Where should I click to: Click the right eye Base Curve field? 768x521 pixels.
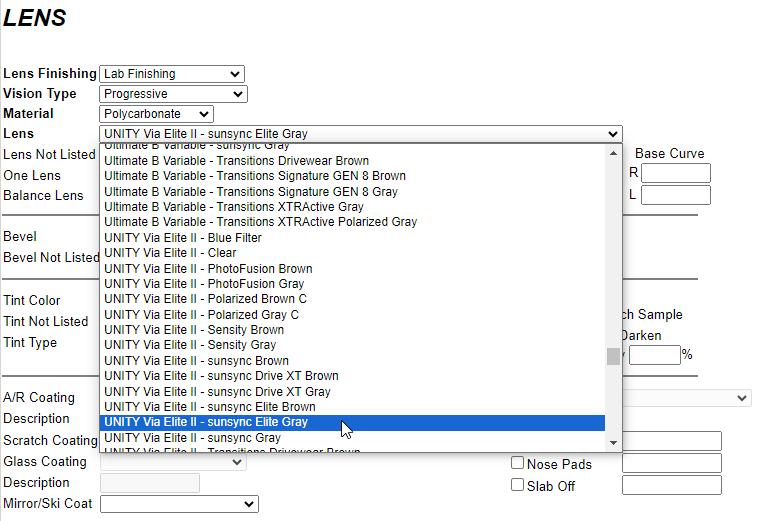pos(675,174)
